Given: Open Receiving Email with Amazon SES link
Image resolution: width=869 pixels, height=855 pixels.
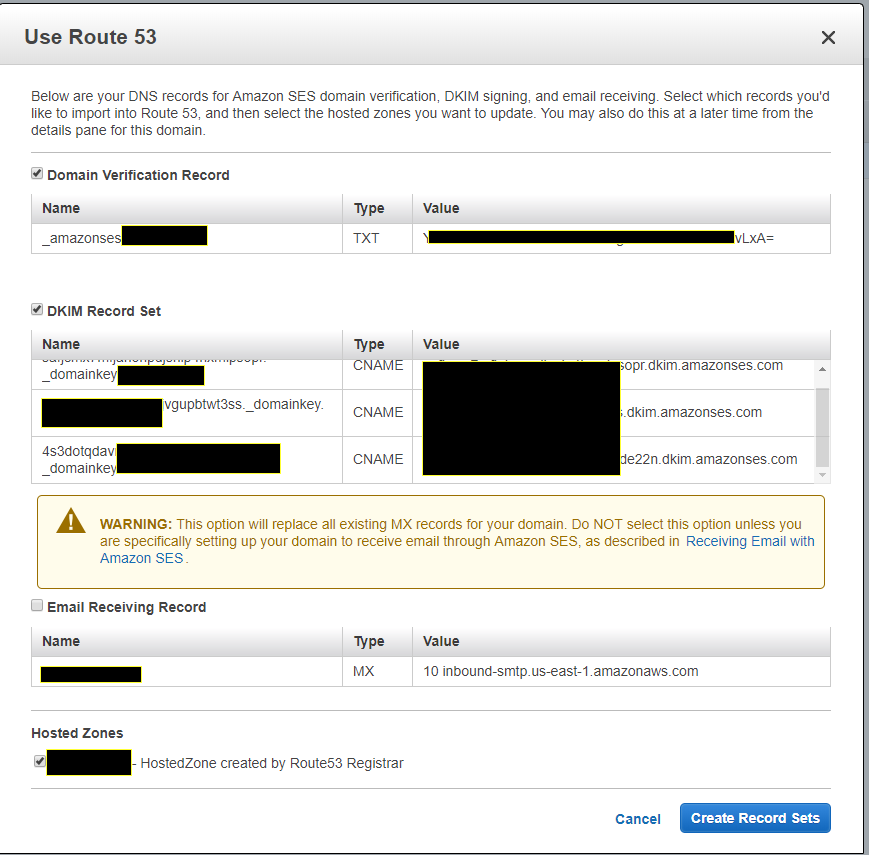Looking at the screenshot, I should coord(750,541).
